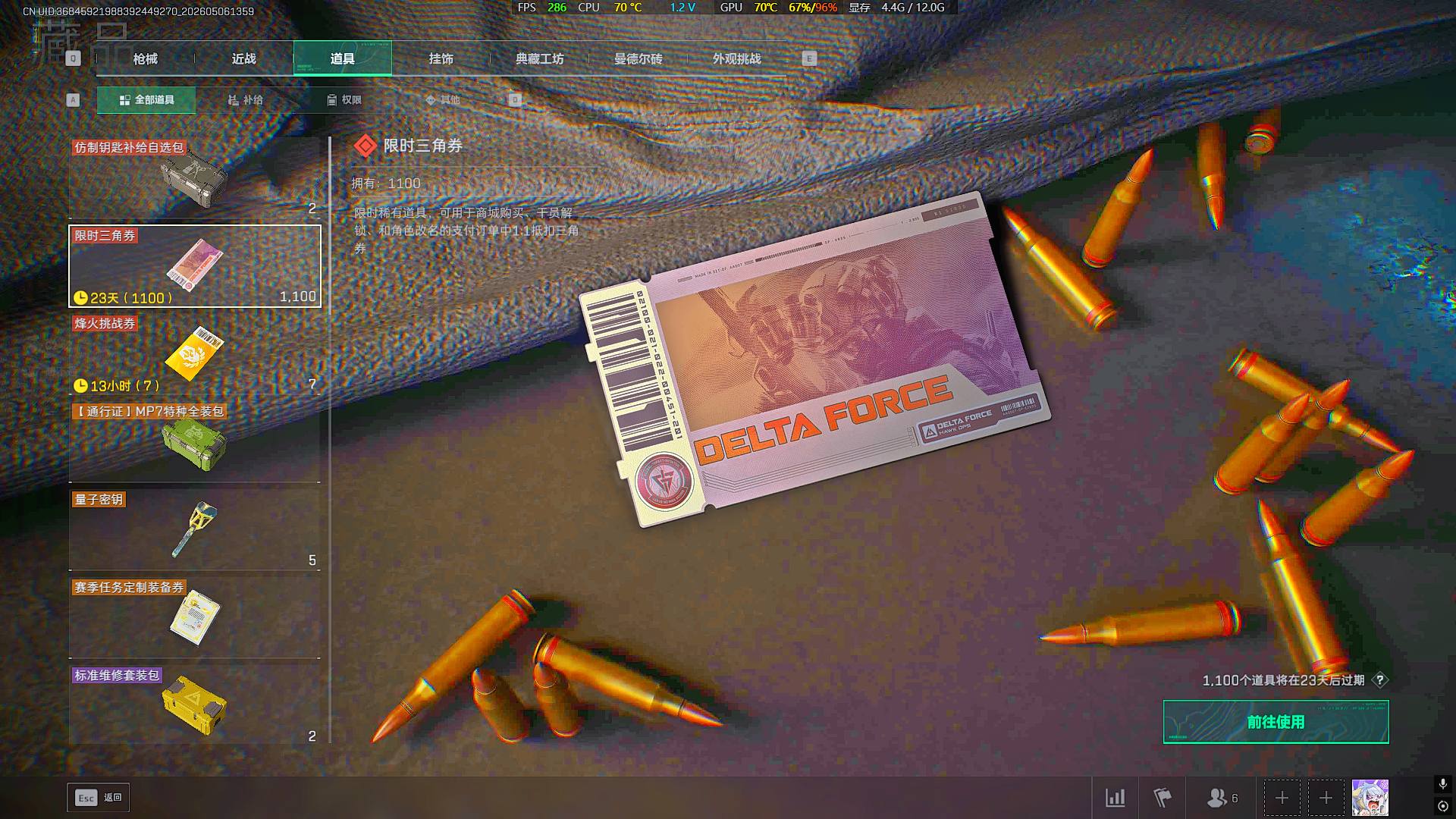Select the 仿制钥匙补给自选包 item
Image resolution: width=1456 pixels, height=819 pixels.
195,178
